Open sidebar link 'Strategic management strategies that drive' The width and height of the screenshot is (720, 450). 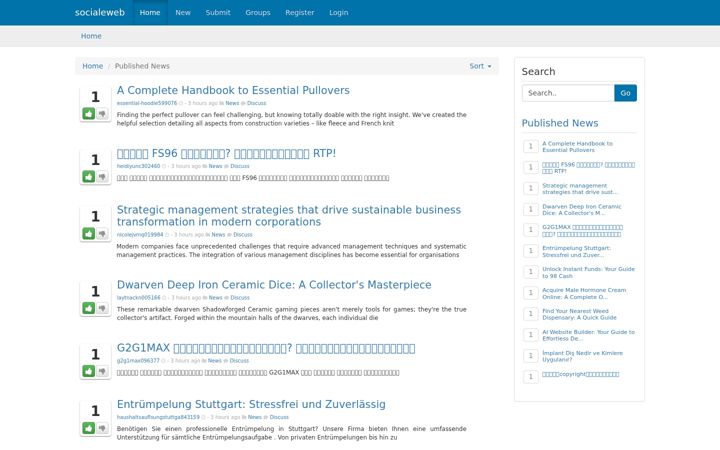tap(580, 189)
